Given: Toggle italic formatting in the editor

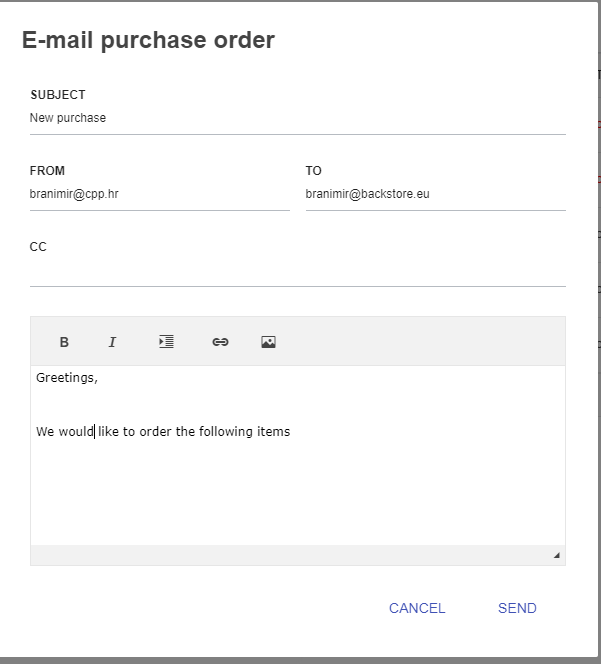Looking at the screenshot, I should click(112, 342).
